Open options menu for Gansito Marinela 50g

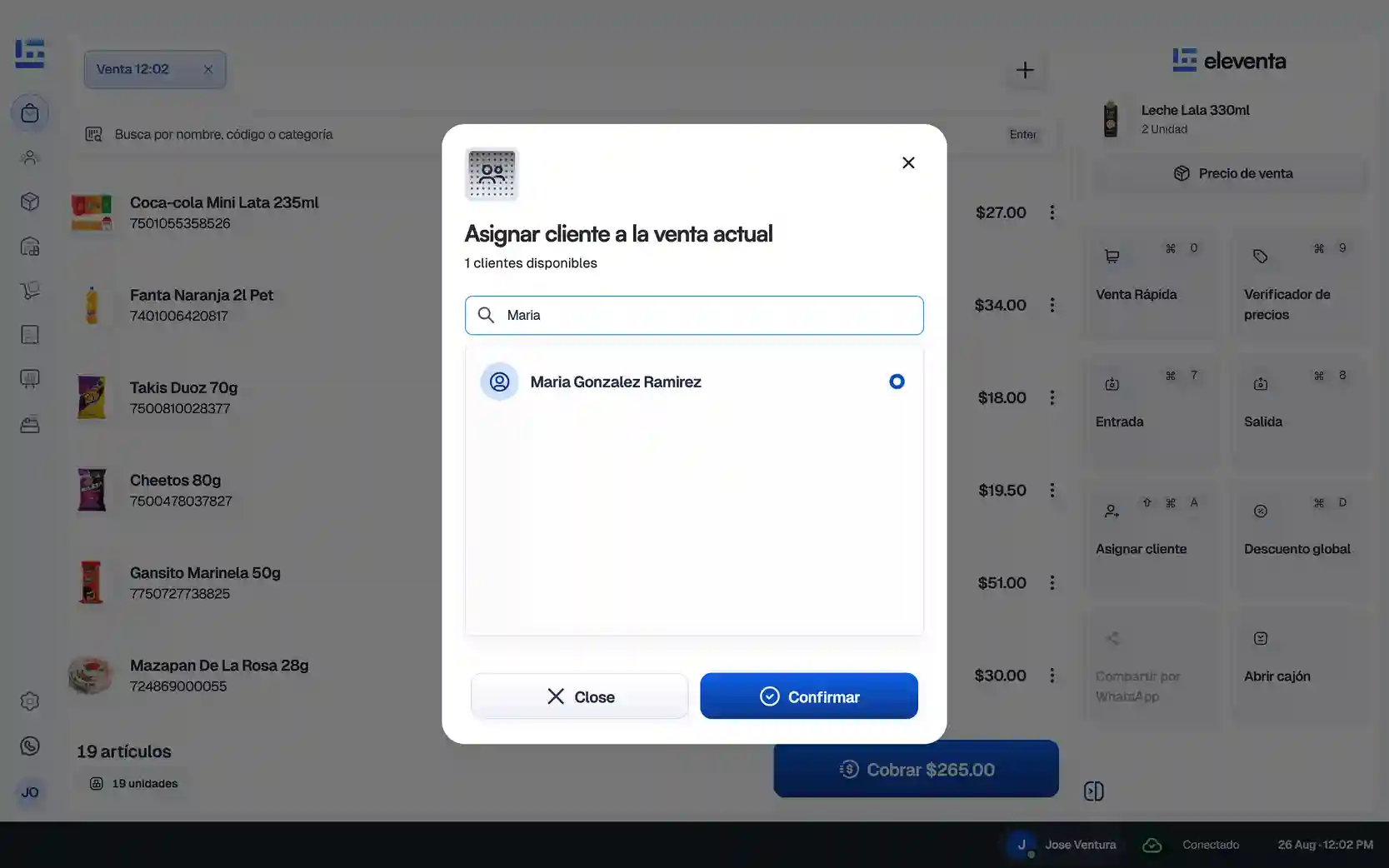point(1052,582)
